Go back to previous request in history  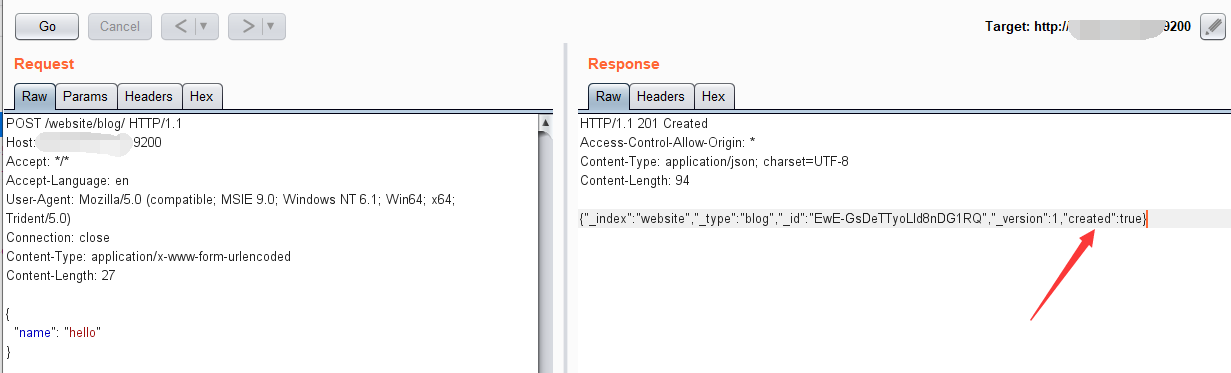(x=181, y=27)
